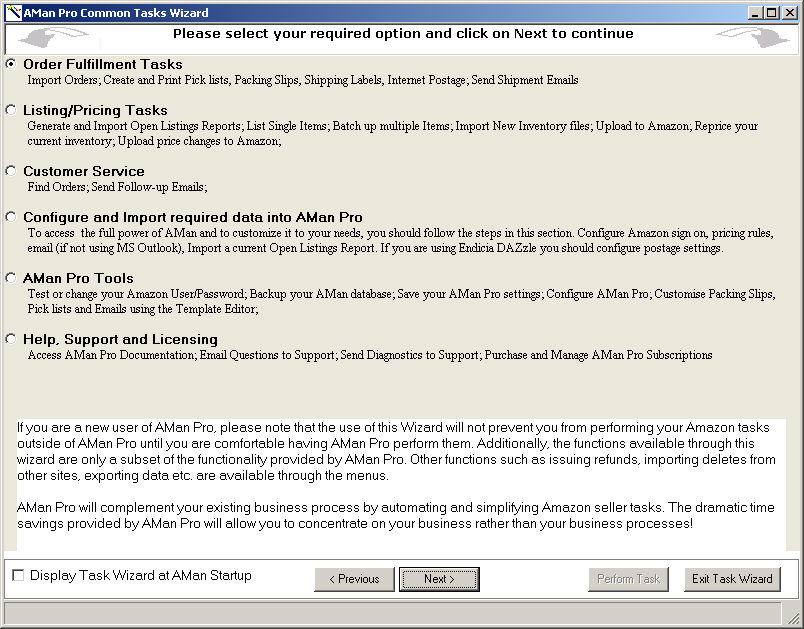
Task: Enable Display Task Wizard at AMan Startup
Action: click(x=18, y=576)
